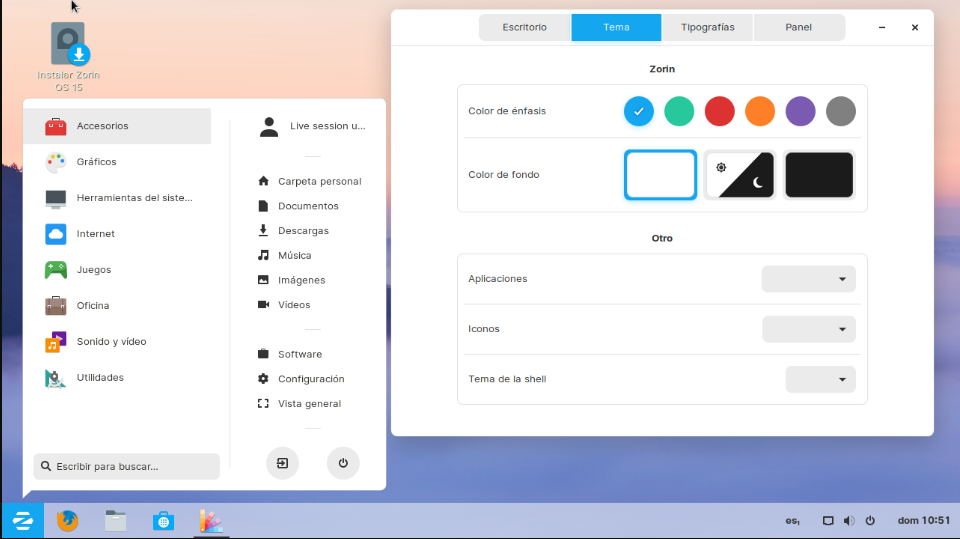Image resolution: width=960 pixels, height=539 pixels.
Task: Click the Live session user entry
Action: pos(312,126)
